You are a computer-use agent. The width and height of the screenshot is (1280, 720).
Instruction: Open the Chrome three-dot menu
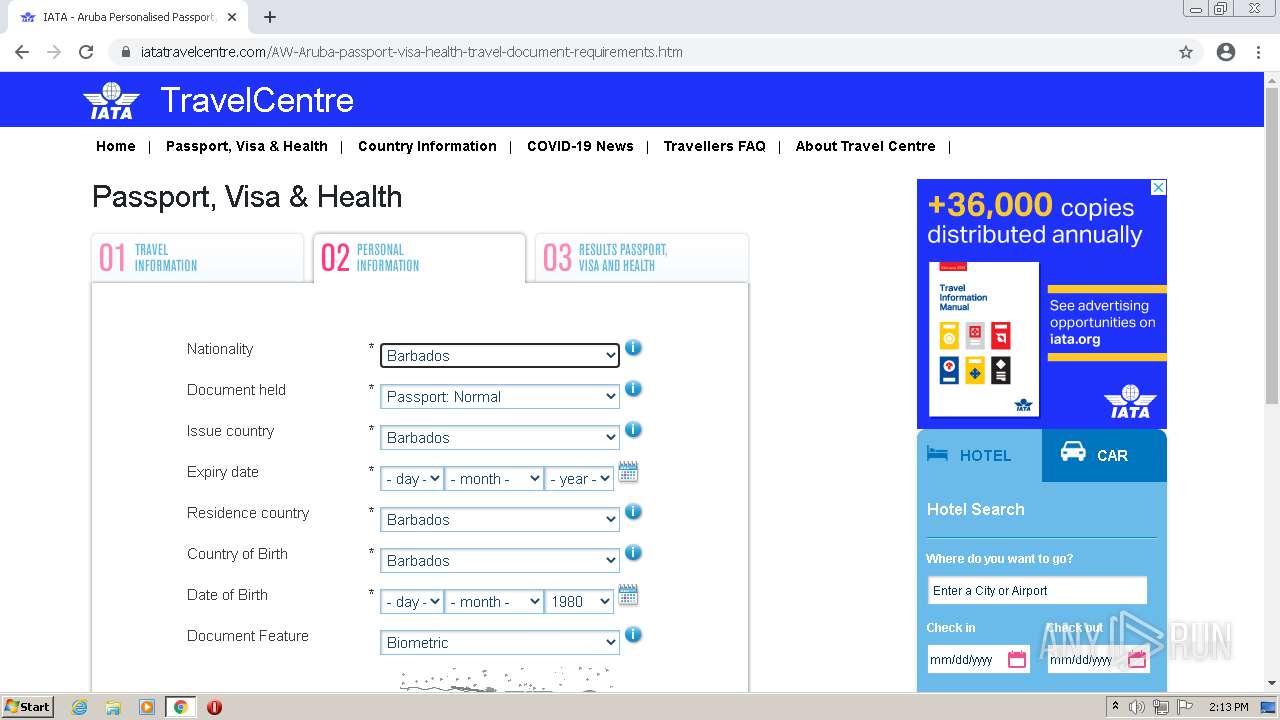[1258, 52]
